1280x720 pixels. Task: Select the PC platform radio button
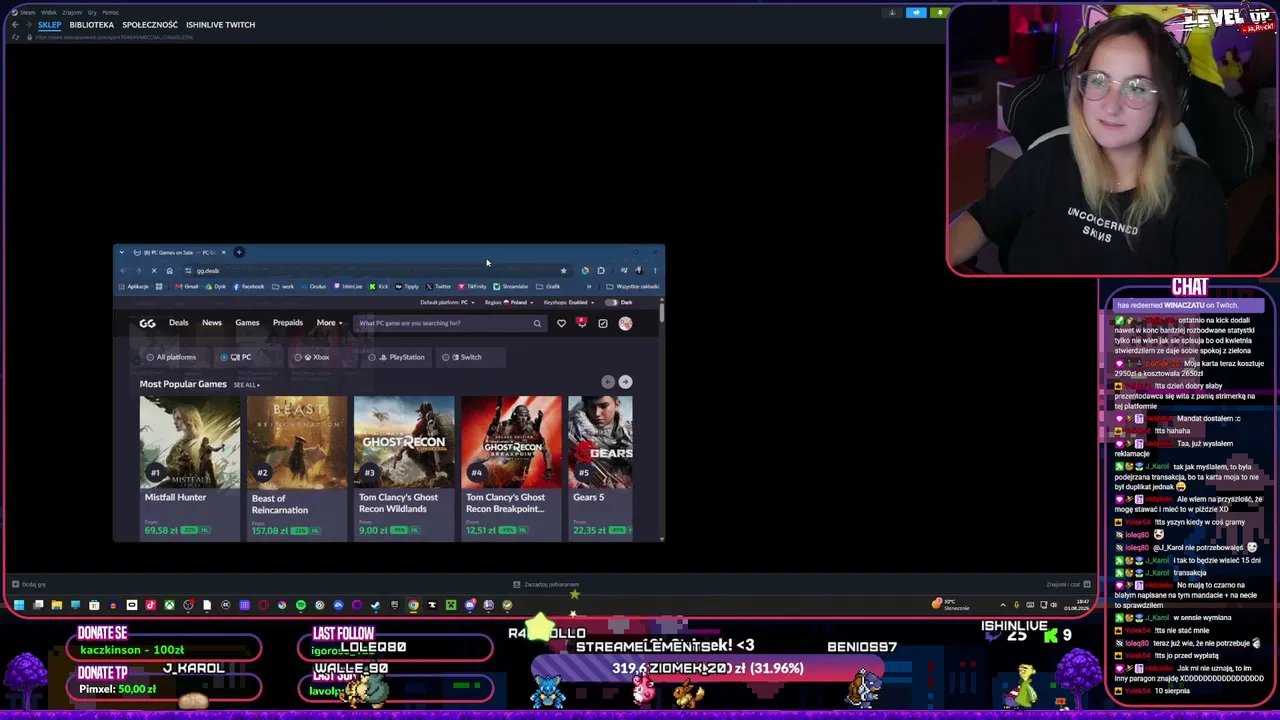[x=224, y=357]
